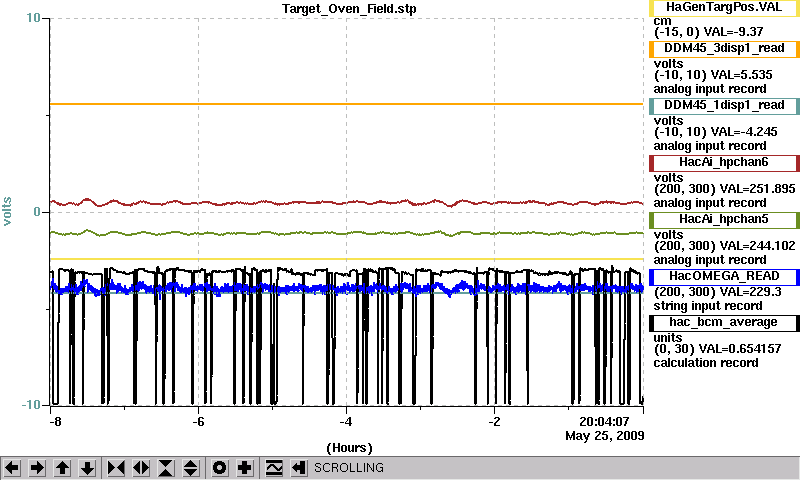Click the -4 x-axis tick label

346,422
